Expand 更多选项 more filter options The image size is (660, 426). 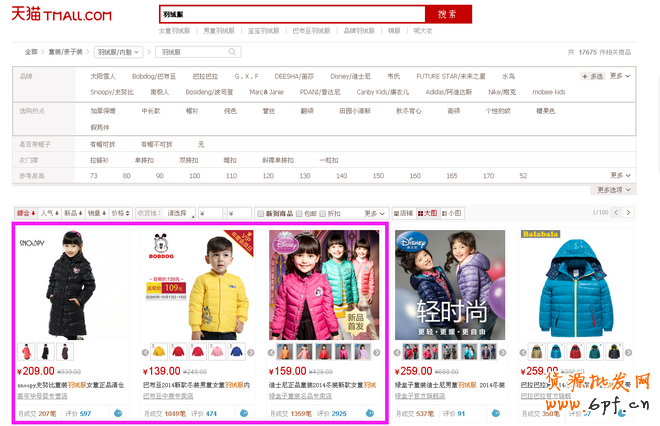(x=615, y=189)
